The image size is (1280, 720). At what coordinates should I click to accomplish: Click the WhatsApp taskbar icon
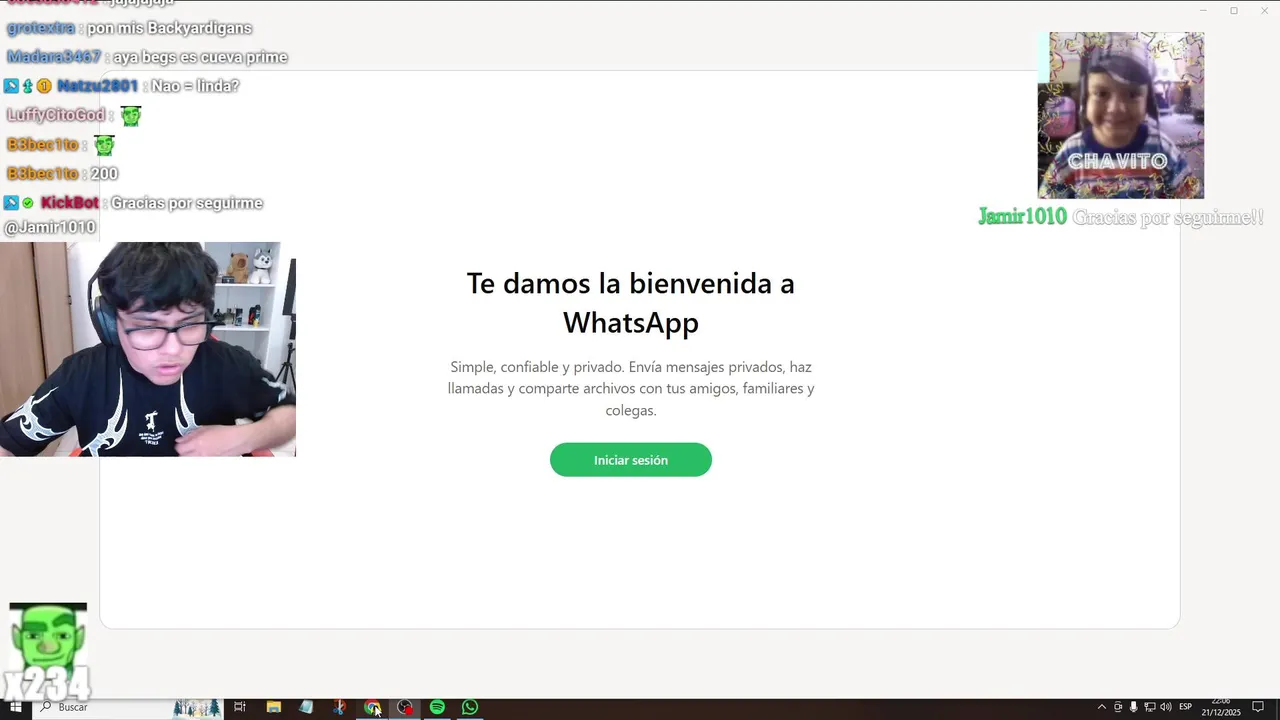[x=470, y=707]
